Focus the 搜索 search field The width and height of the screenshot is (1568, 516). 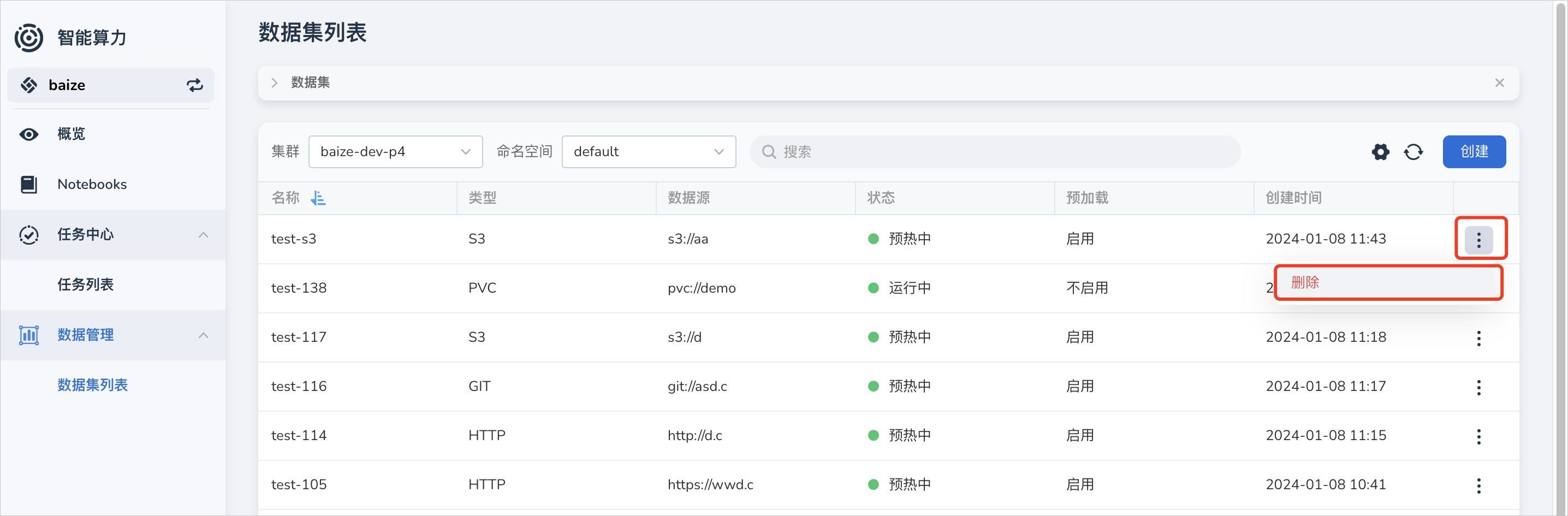[x=995, y=152]
